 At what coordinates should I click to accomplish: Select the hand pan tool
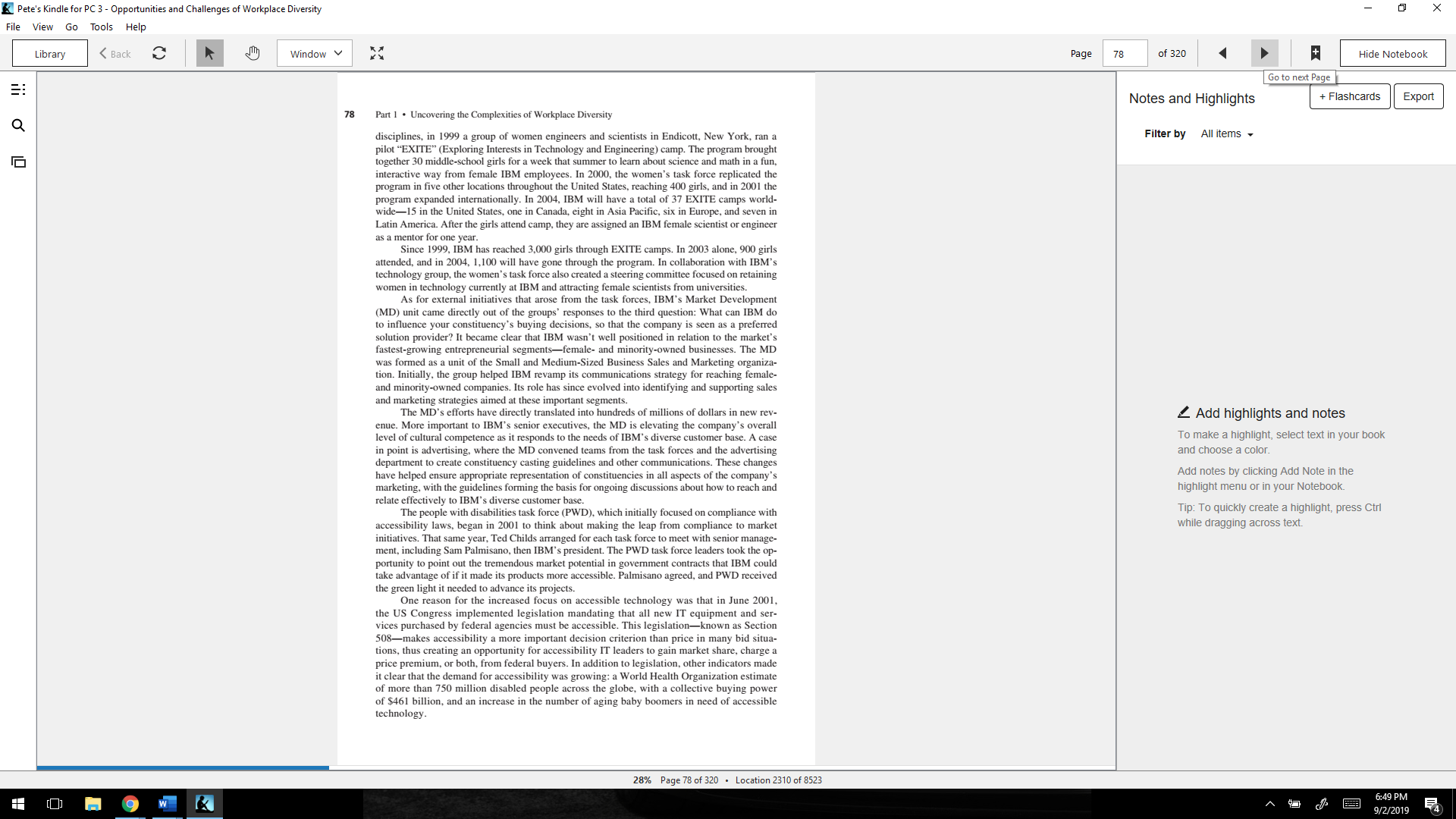(x=253, y=54)
